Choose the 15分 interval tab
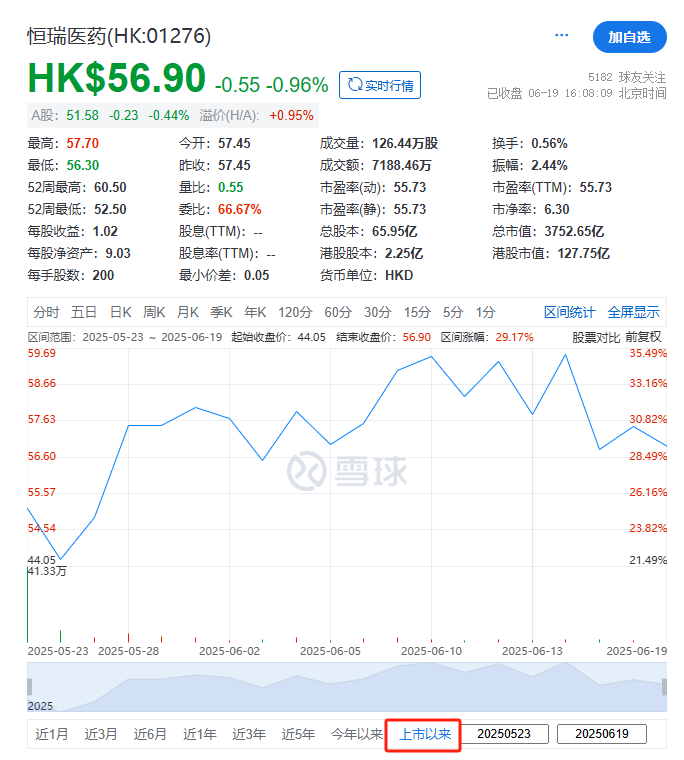684x760 pixels. point(417,312)
